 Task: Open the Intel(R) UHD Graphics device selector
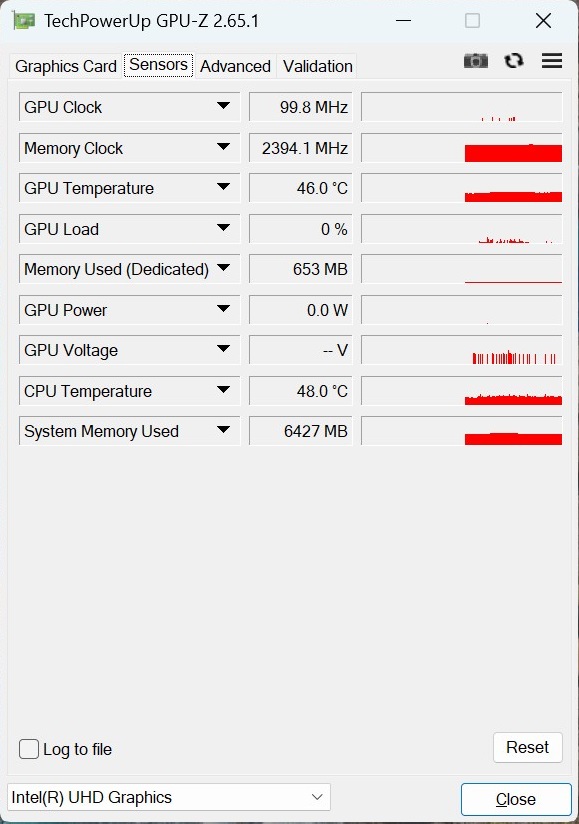[x=169, y=797]
